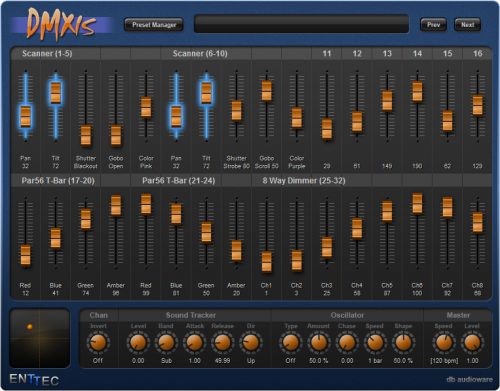This screenshot has width=500, height=391.
Task: Click the Ch1 dimmer fader handle
Action: tap(267, 262)
